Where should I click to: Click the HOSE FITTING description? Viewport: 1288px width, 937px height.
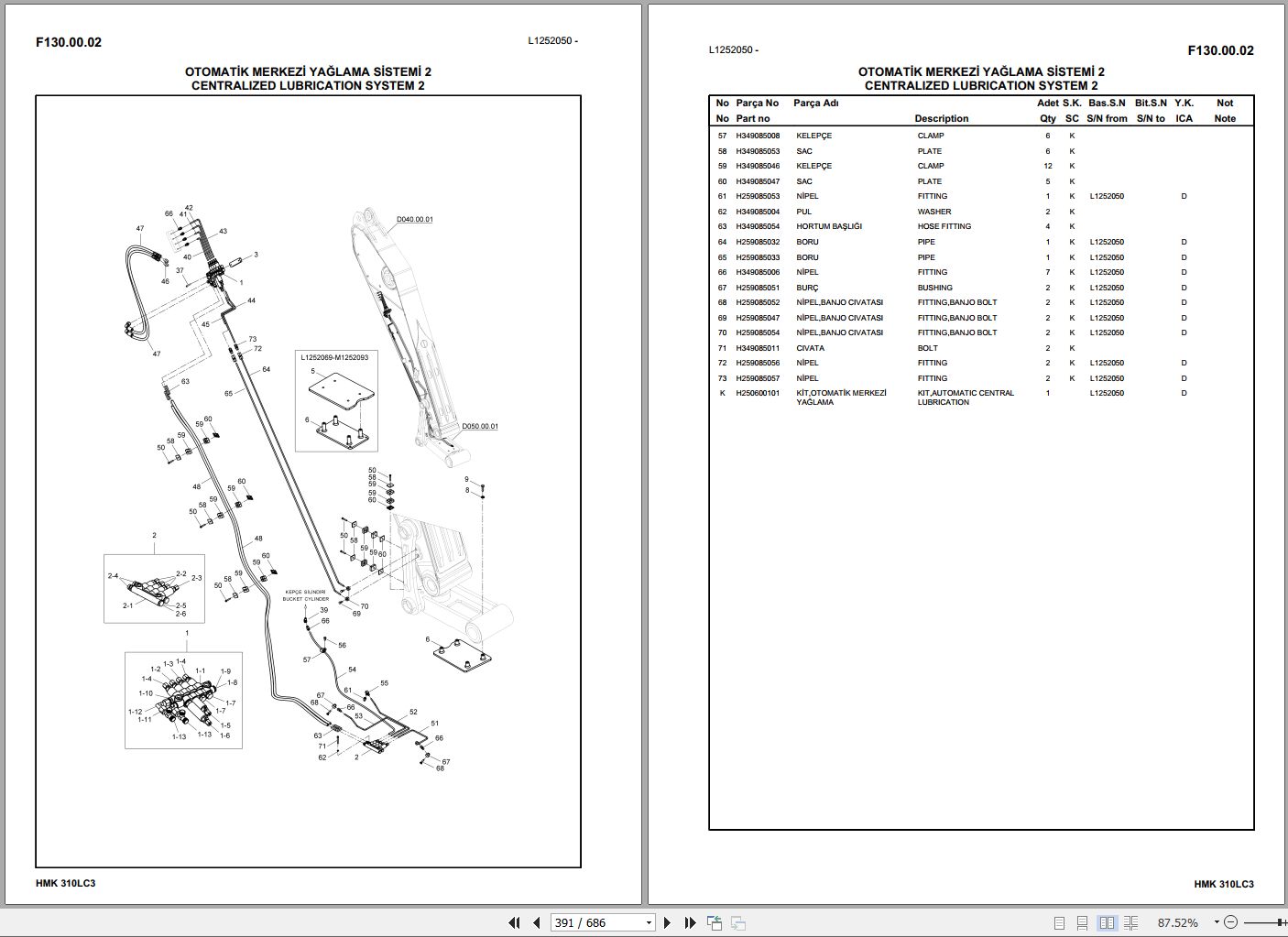944,226
